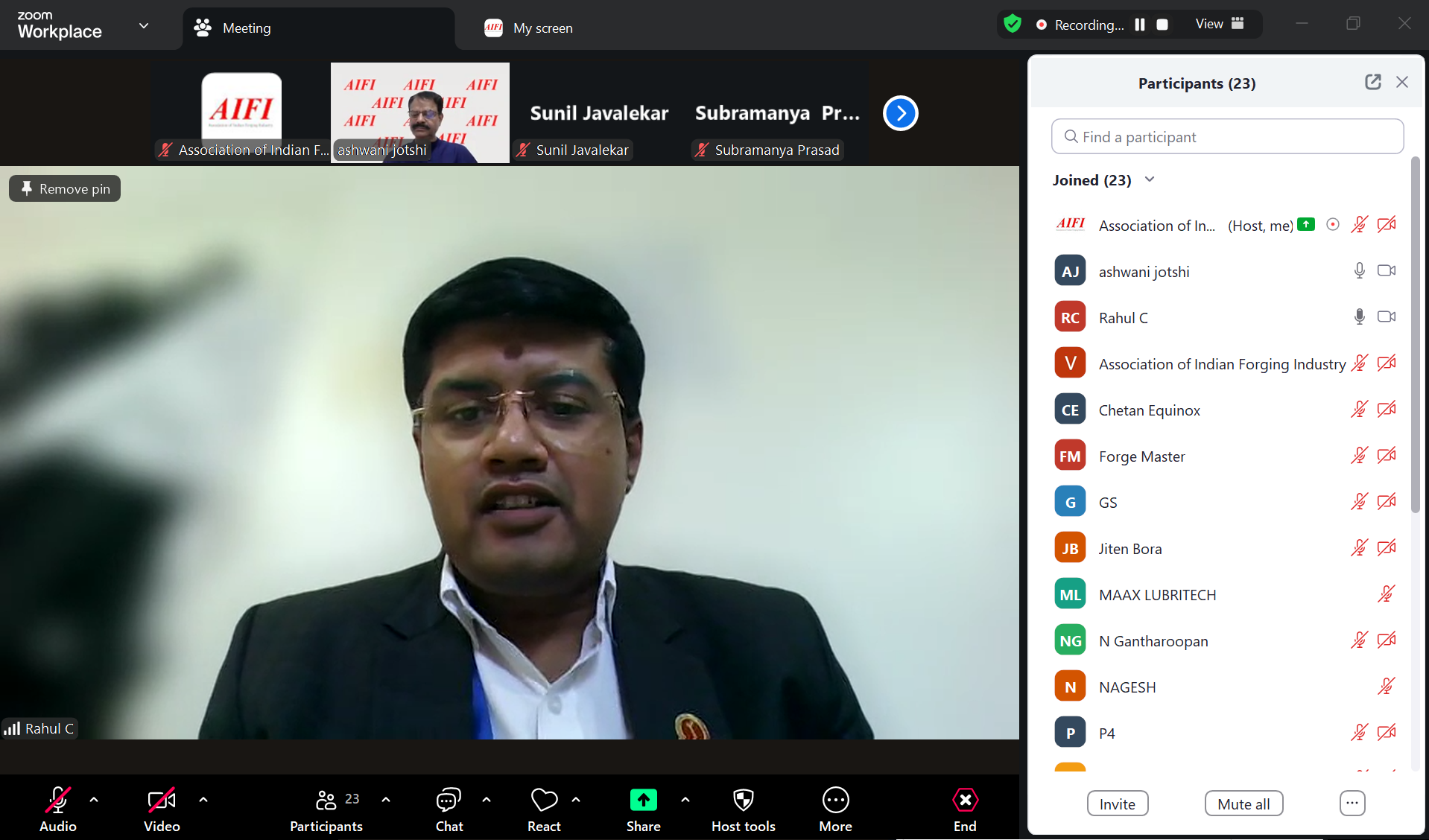Click the End meeting icon
The height and width of the screenshot is (840, 1429).
[x=965, y=801]
